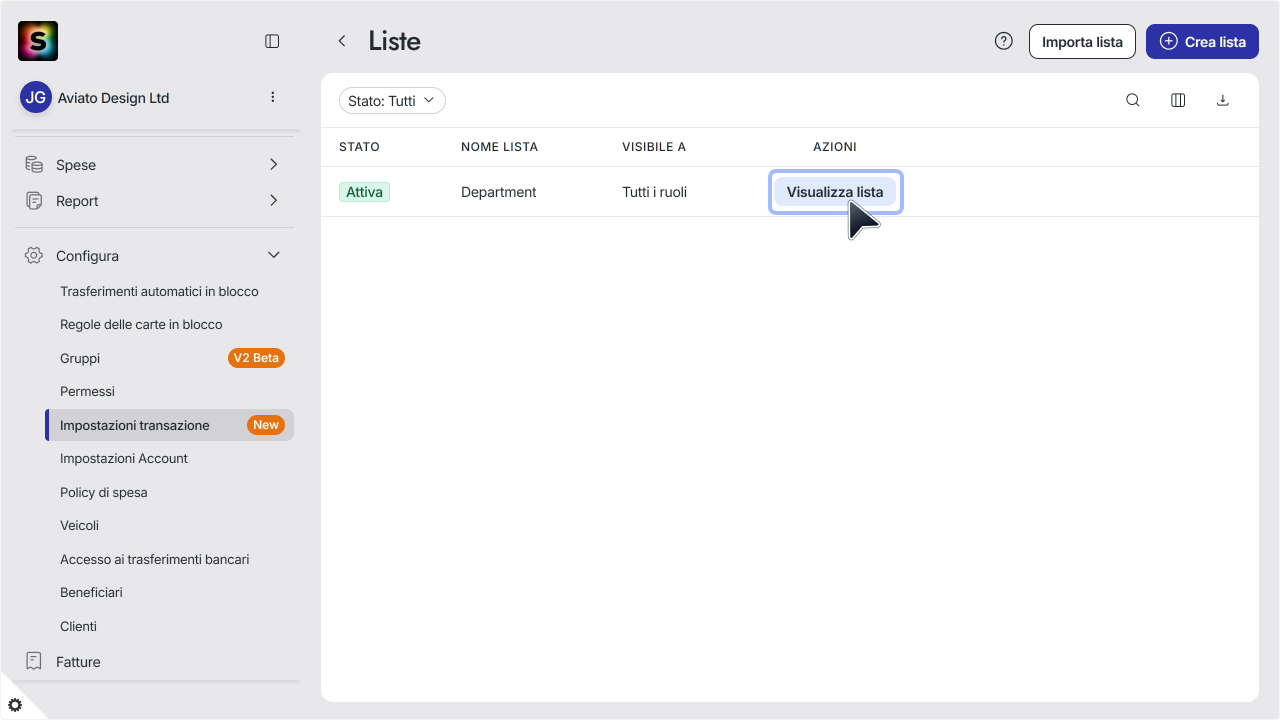
Task: Click the download list icon
Action: pos(1222,100)
